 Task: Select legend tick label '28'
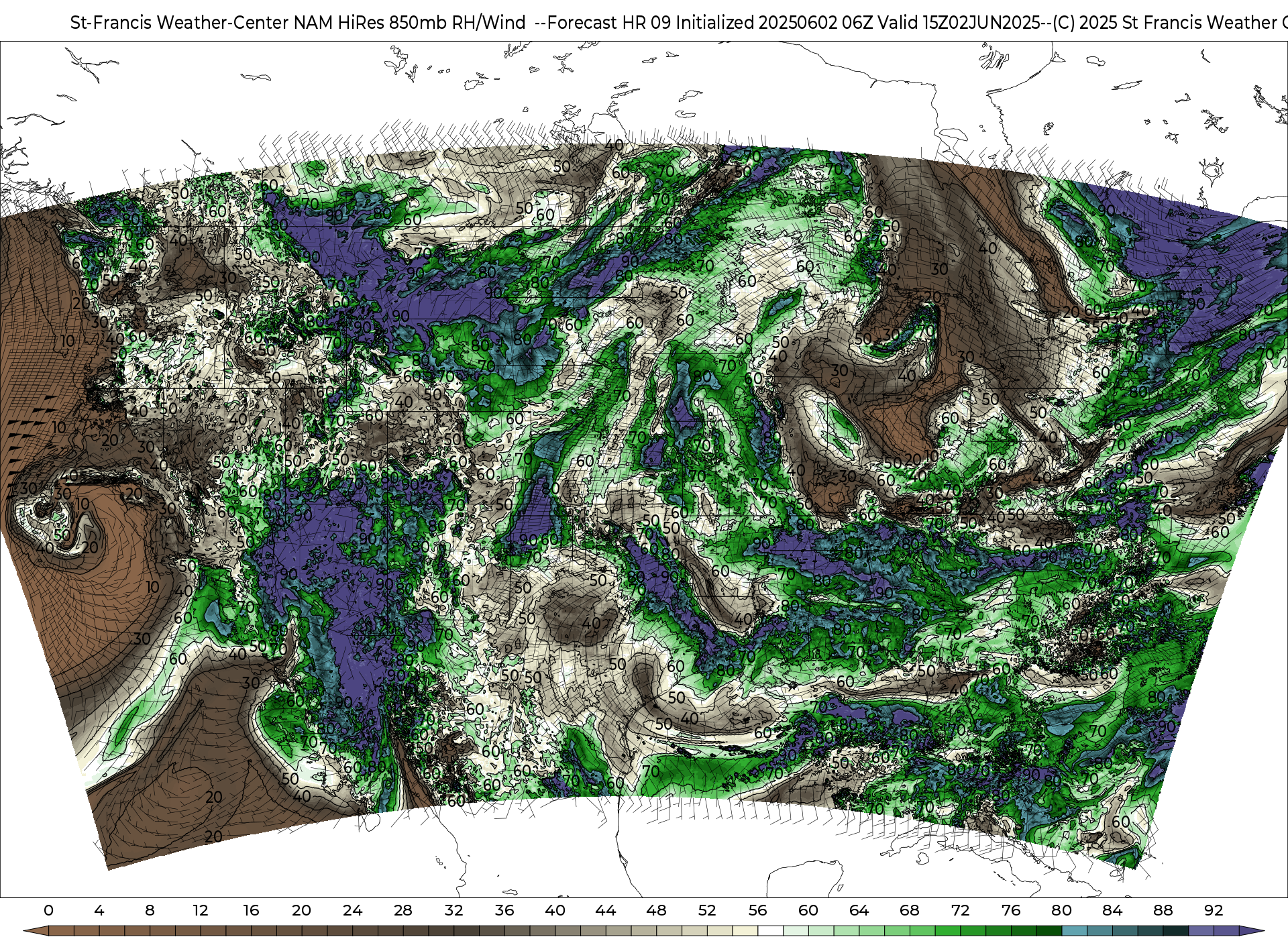(403, 911)
